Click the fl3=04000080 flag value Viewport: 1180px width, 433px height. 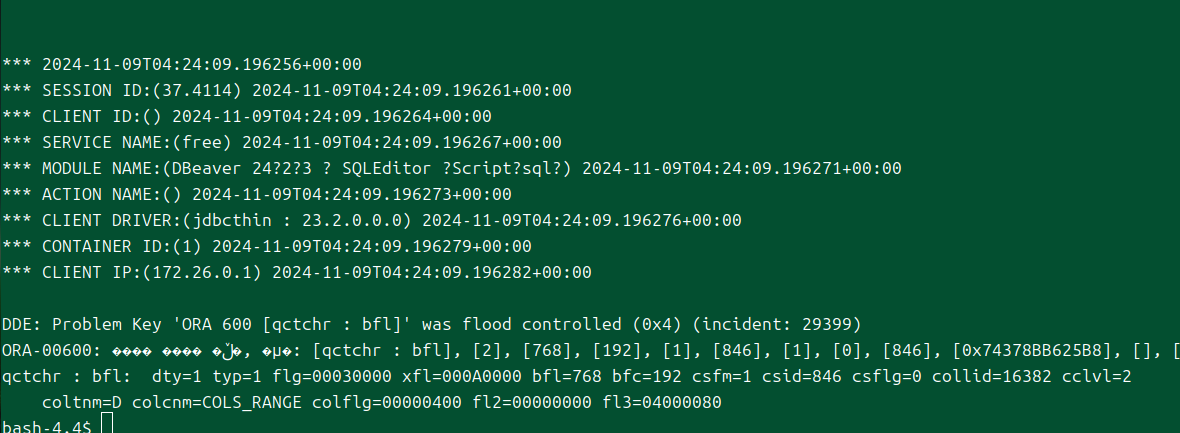[666, 403]
